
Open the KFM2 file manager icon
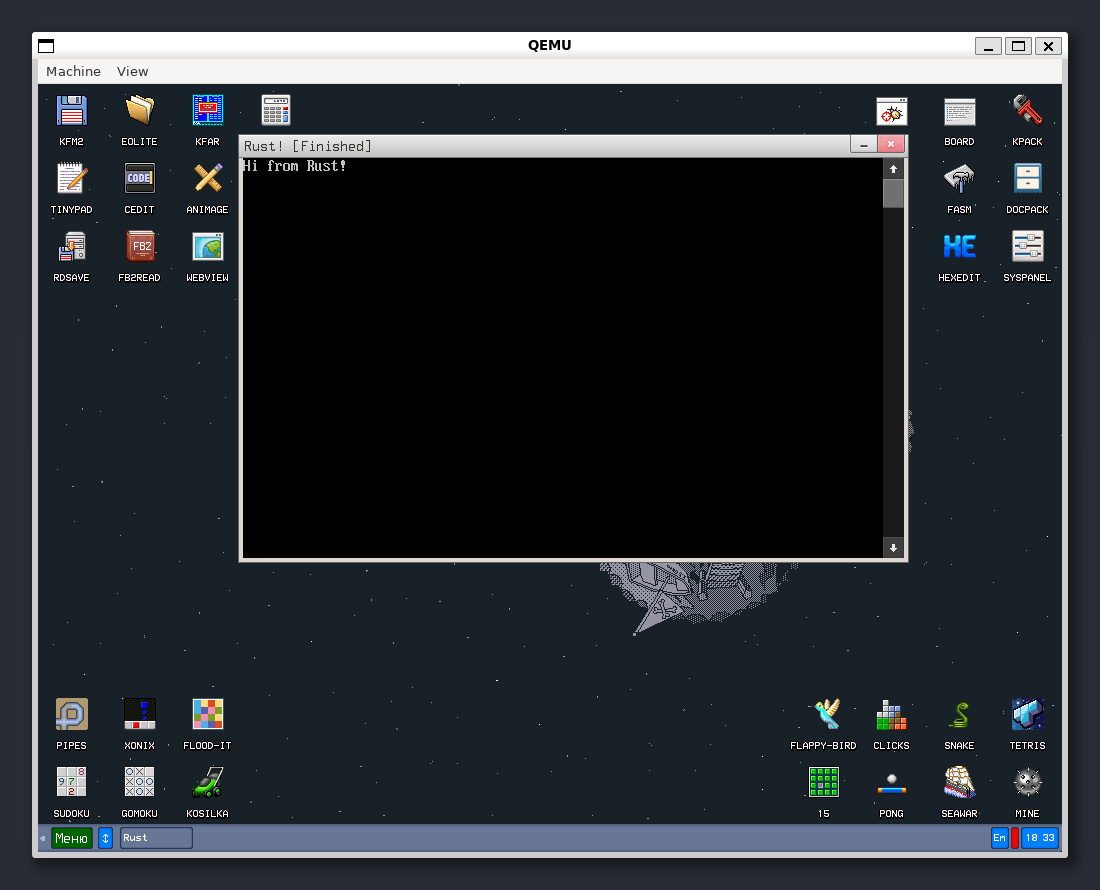point(71,111)
